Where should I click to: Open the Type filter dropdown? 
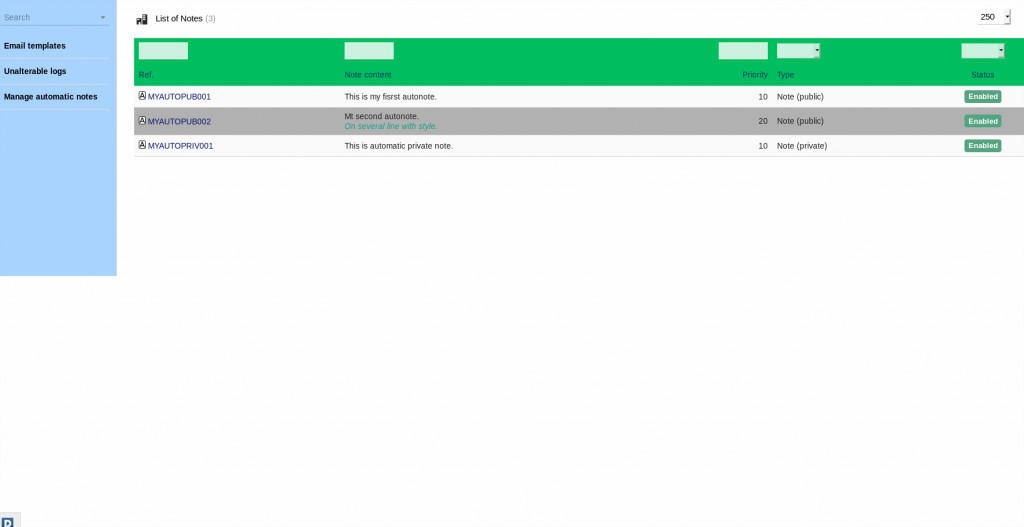[798, 51]
